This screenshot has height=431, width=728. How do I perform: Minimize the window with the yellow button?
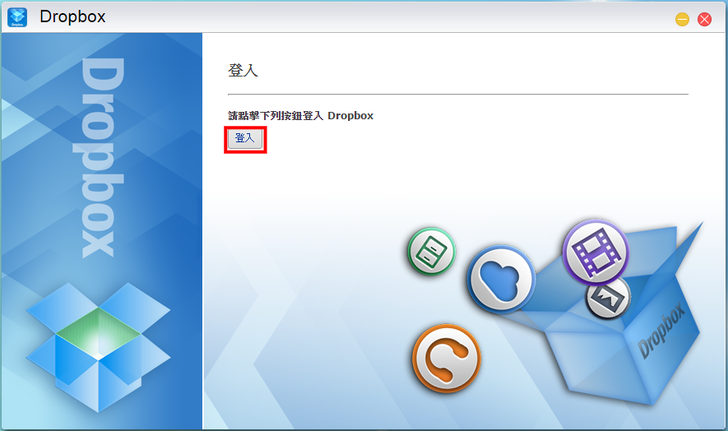point(682,20)
